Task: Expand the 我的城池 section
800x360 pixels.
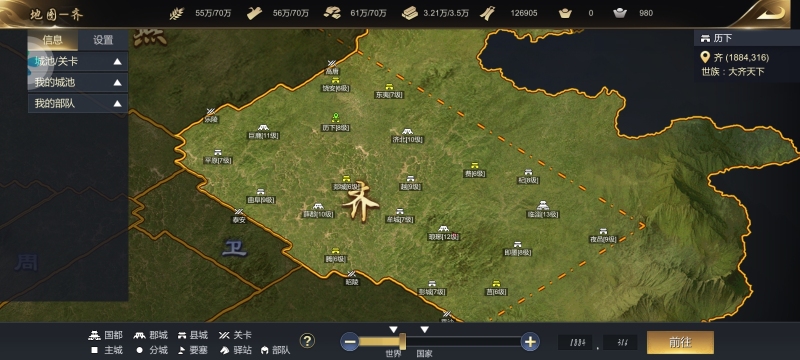Action: click(78, 82)
